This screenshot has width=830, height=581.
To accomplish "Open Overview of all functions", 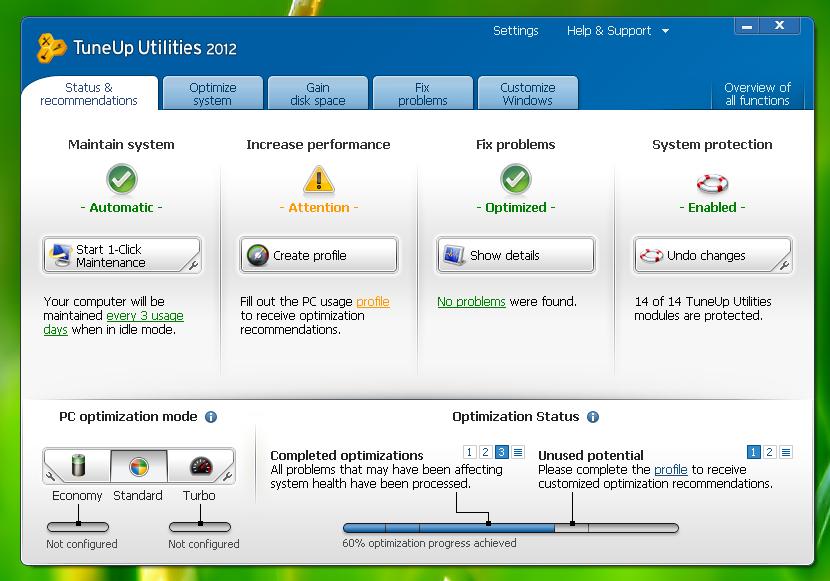I will (x=757, y=94).
